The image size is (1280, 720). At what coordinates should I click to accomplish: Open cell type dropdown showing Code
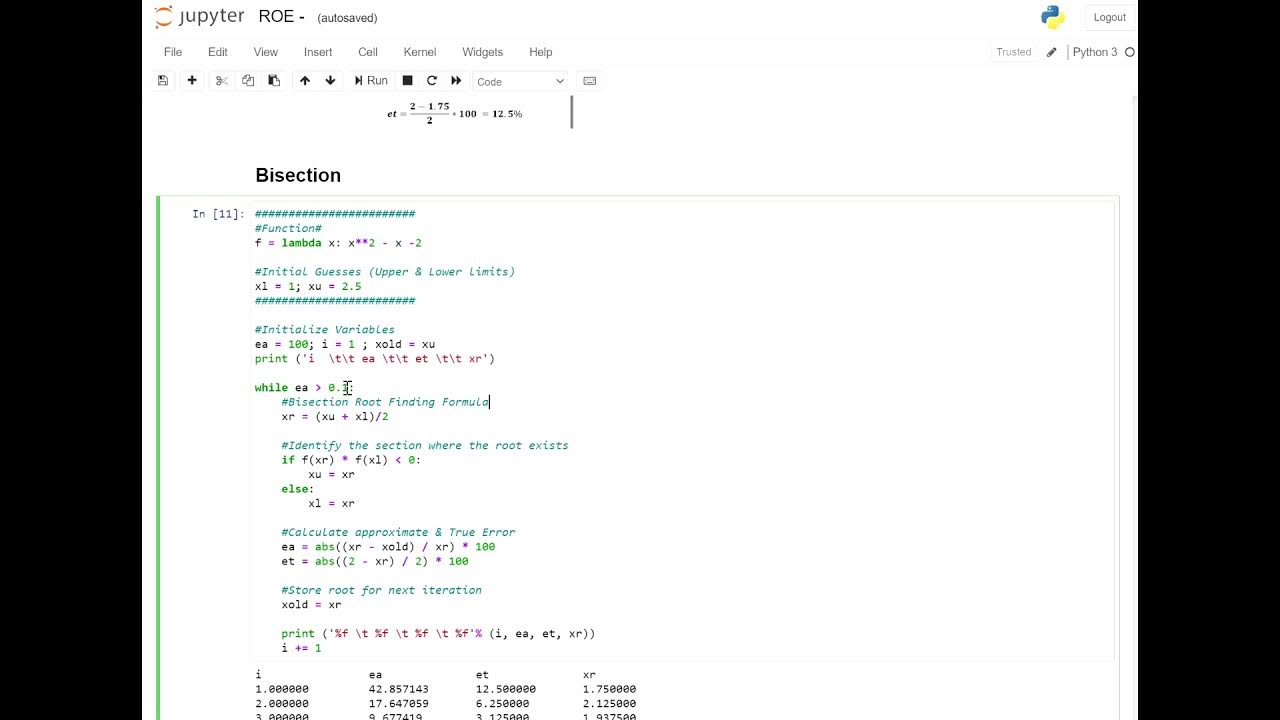coord(520,81)
